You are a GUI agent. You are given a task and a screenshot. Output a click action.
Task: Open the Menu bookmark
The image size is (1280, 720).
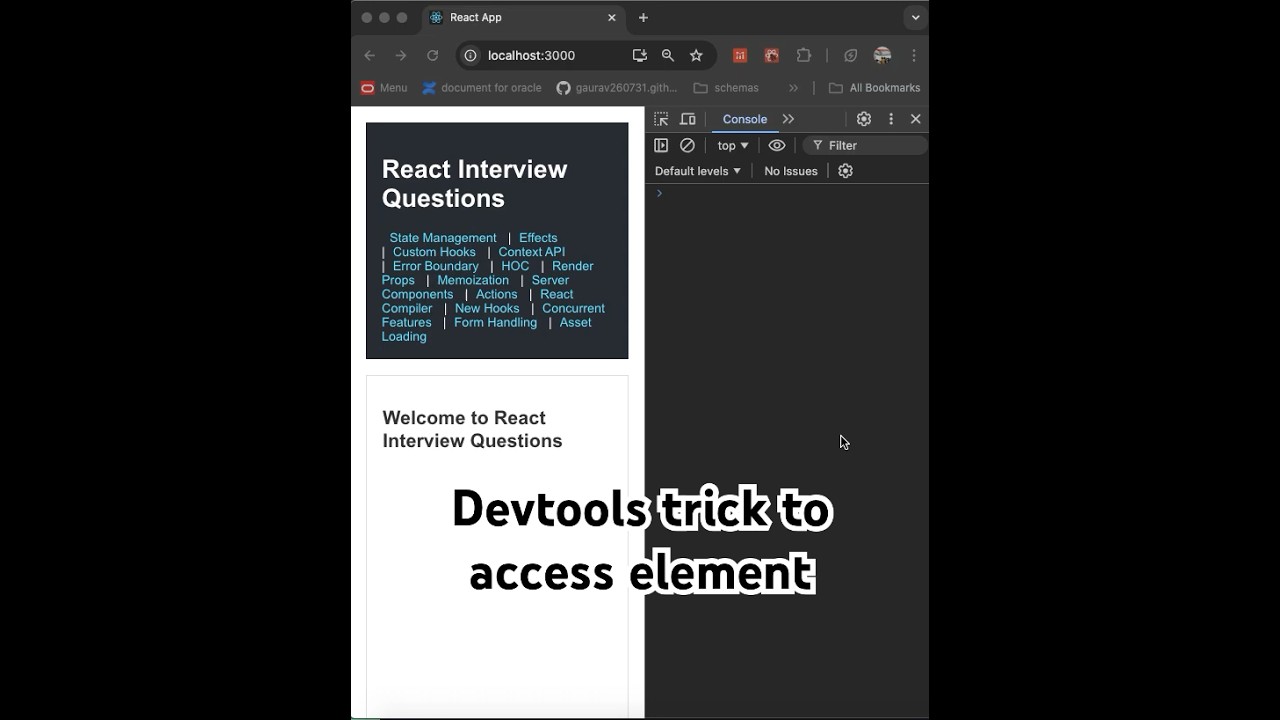384,88
